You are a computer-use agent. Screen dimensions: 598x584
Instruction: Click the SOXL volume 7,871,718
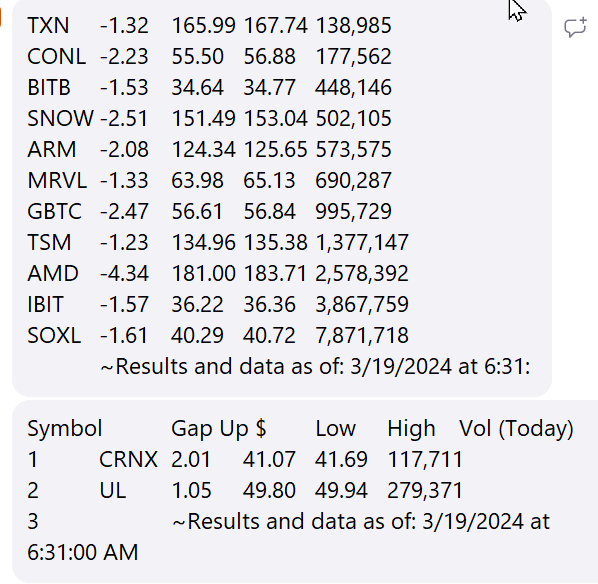[362, 335]
